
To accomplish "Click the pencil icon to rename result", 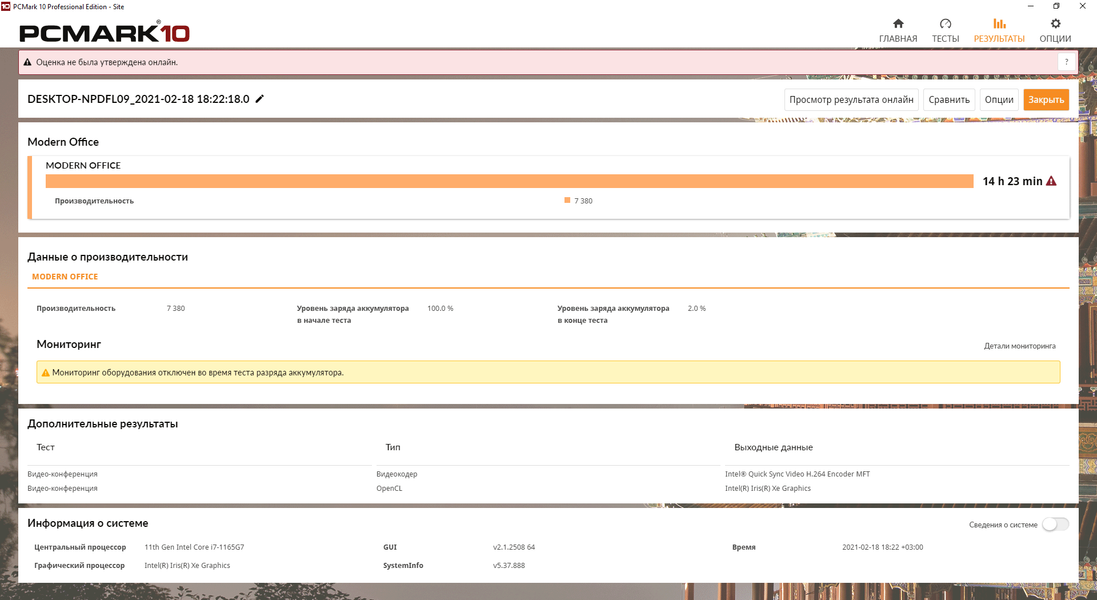I will [x=260, y=99].
